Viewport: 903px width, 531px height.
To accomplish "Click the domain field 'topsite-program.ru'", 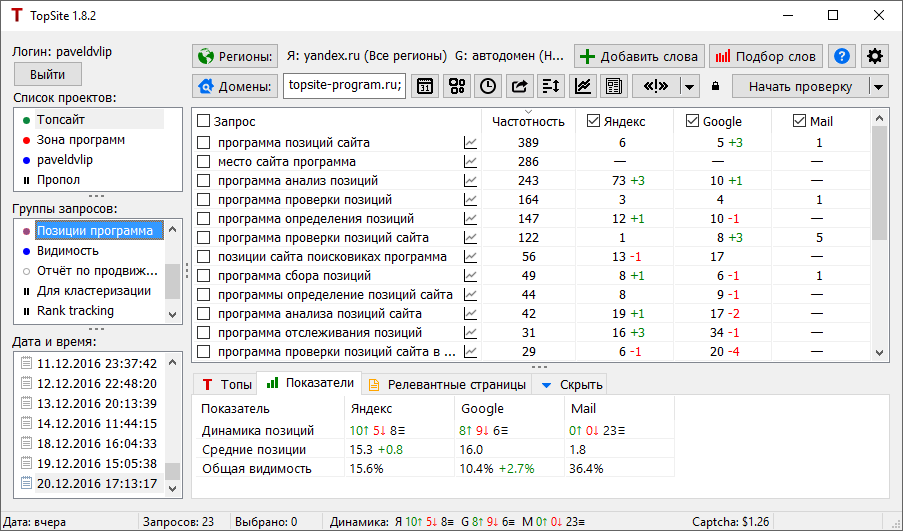I will tap(344, 86).
